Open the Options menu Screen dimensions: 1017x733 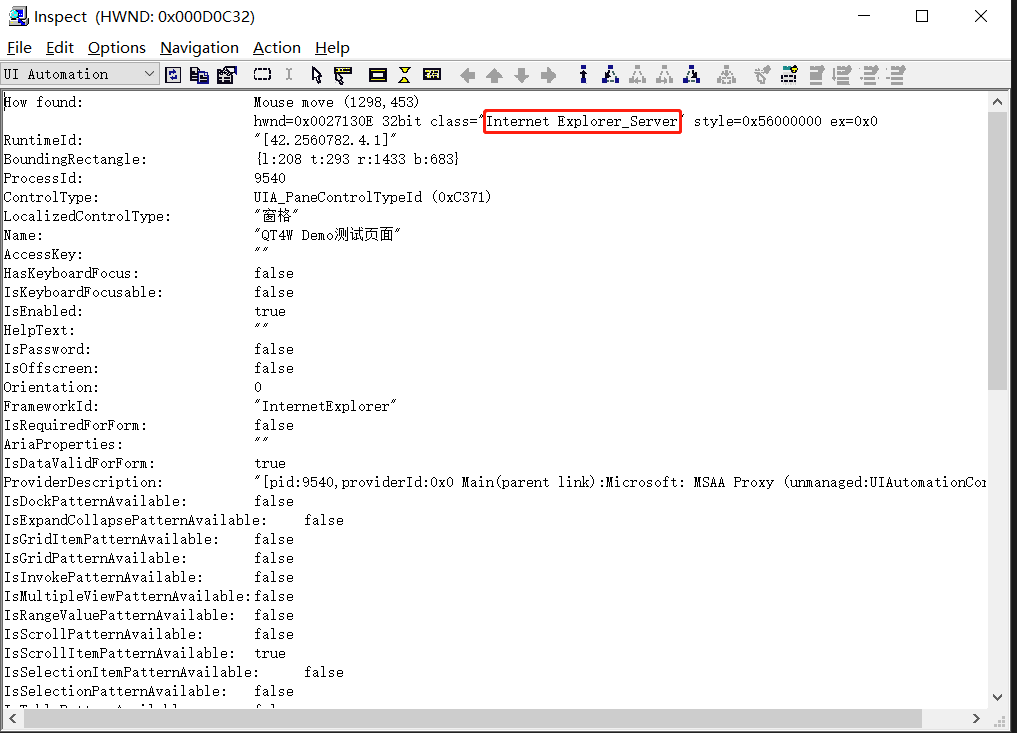pos(117,48)
